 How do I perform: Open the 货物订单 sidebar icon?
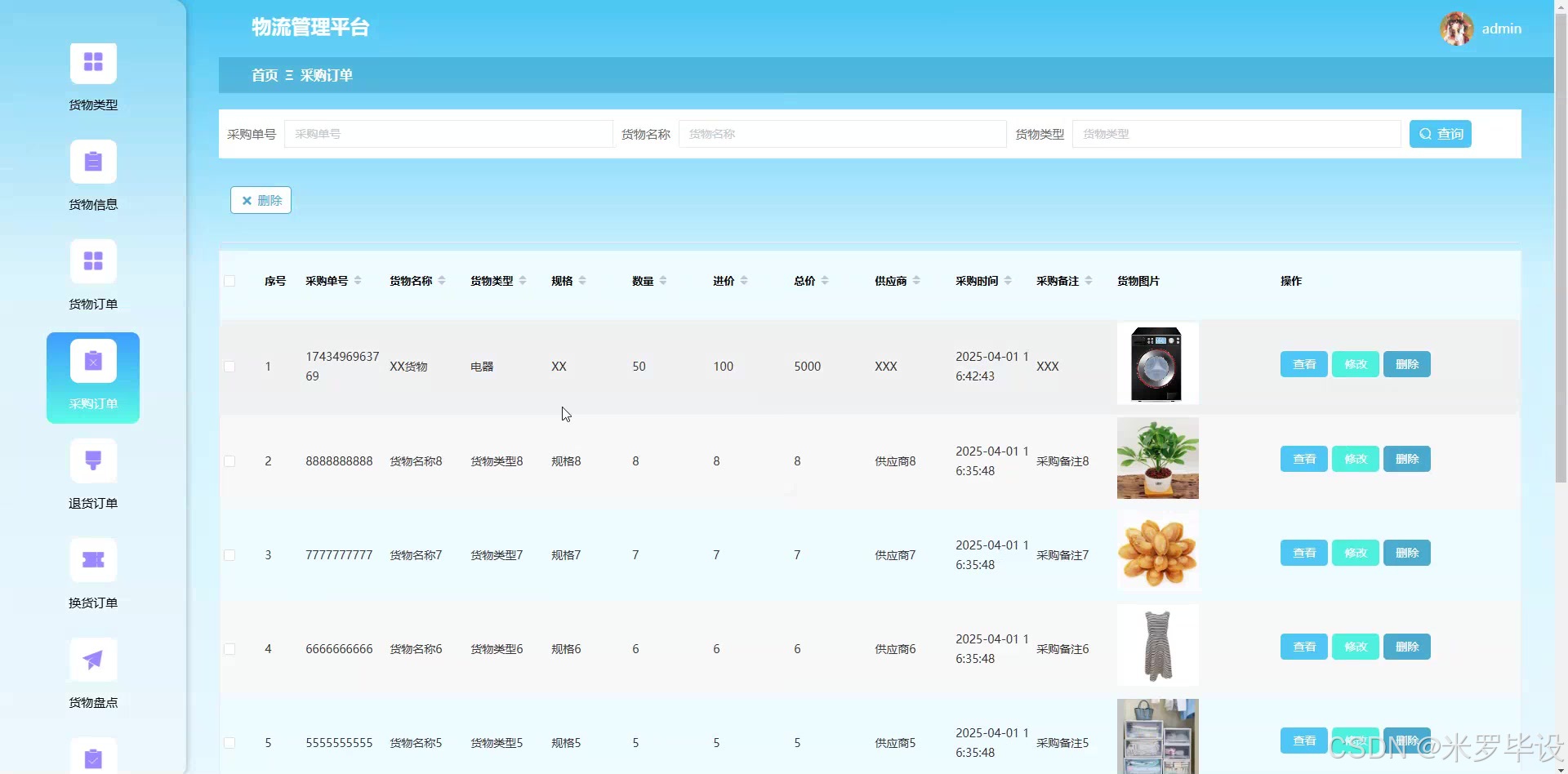click(93, 262)
